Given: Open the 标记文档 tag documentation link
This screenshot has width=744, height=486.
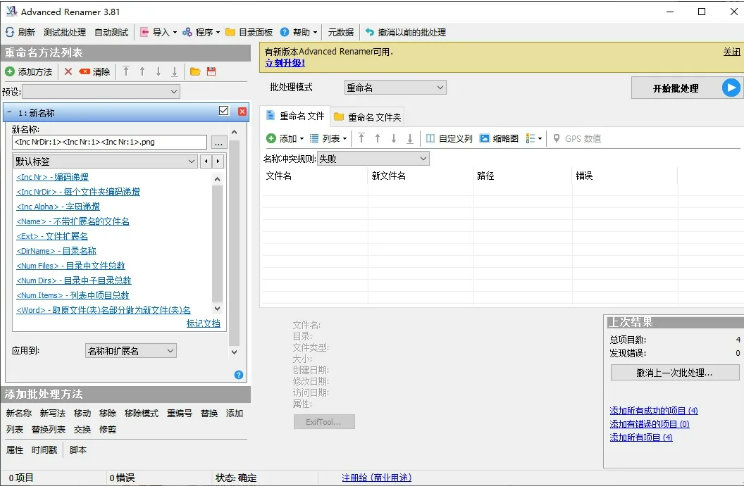Looking at the screenshot, I should coord(203,323).
